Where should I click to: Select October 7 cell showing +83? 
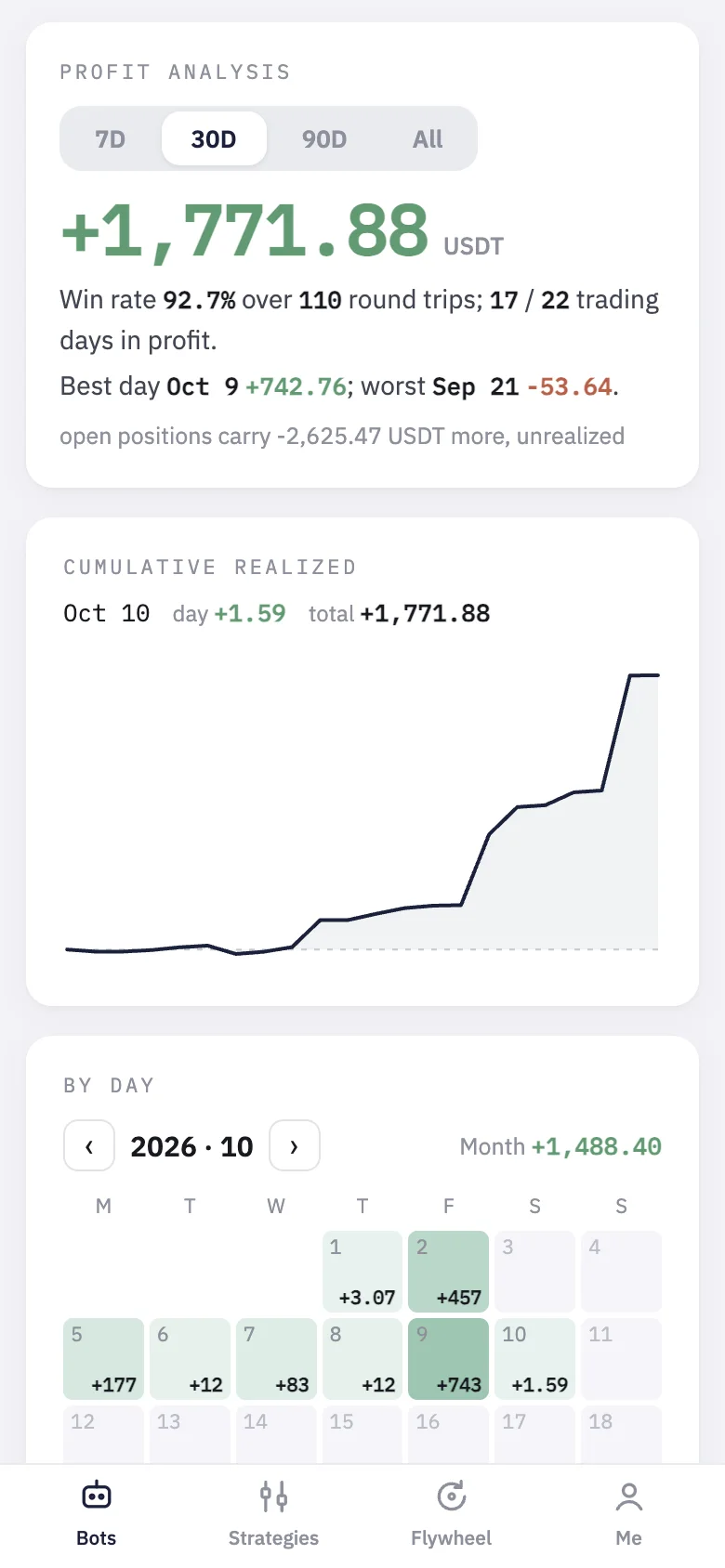276,1359
